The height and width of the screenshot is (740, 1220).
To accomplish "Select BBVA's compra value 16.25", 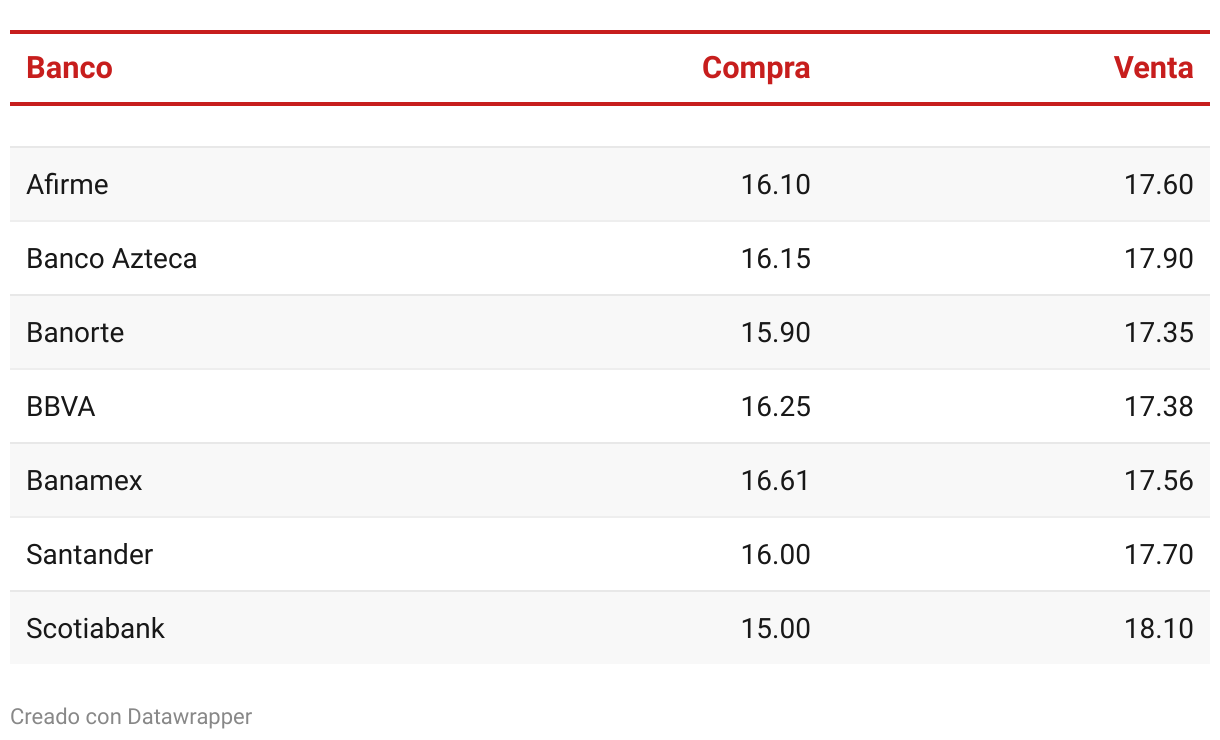I will [776, 407].
